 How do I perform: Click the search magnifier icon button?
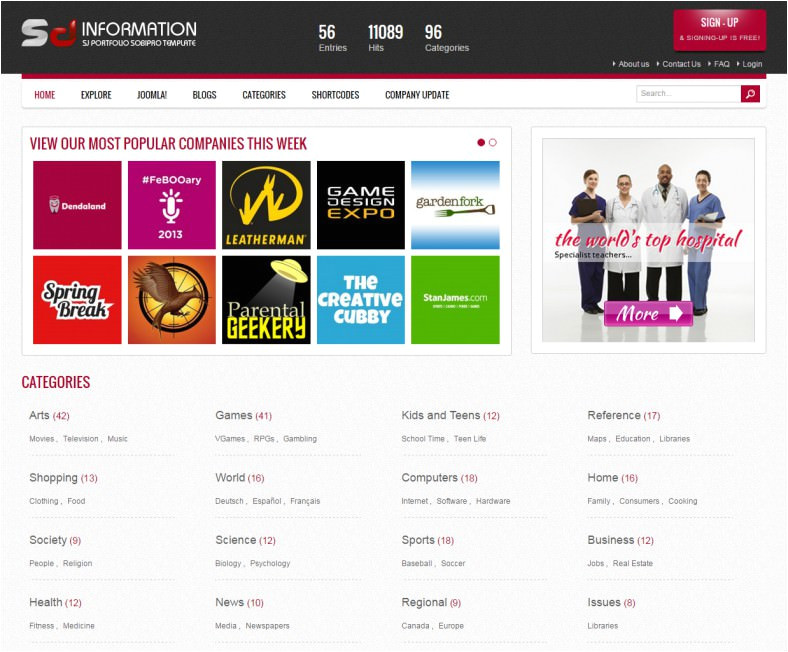(x=750, y=94)
